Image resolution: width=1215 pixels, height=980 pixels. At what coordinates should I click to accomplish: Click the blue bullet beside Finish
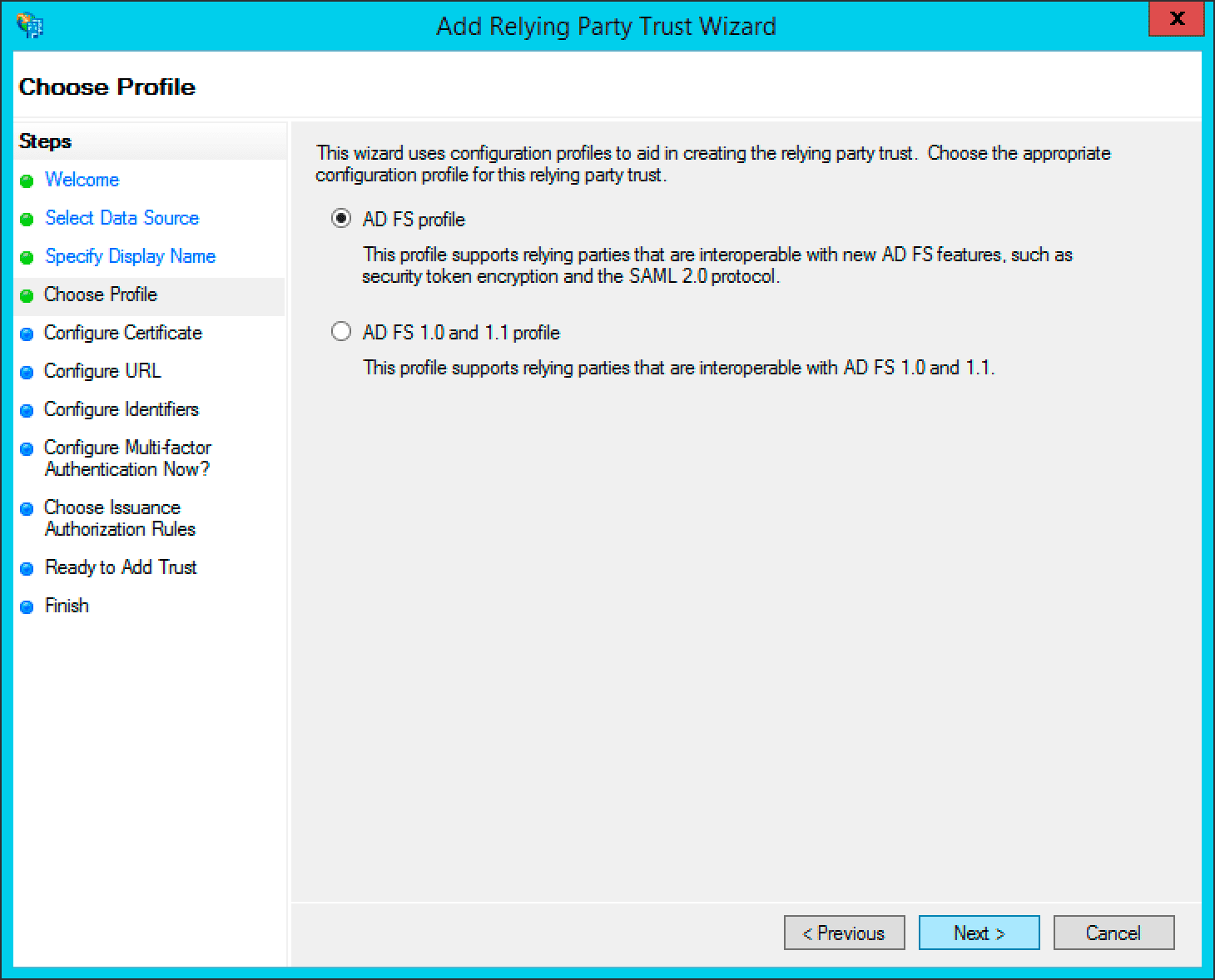click(x=27, y=606)
